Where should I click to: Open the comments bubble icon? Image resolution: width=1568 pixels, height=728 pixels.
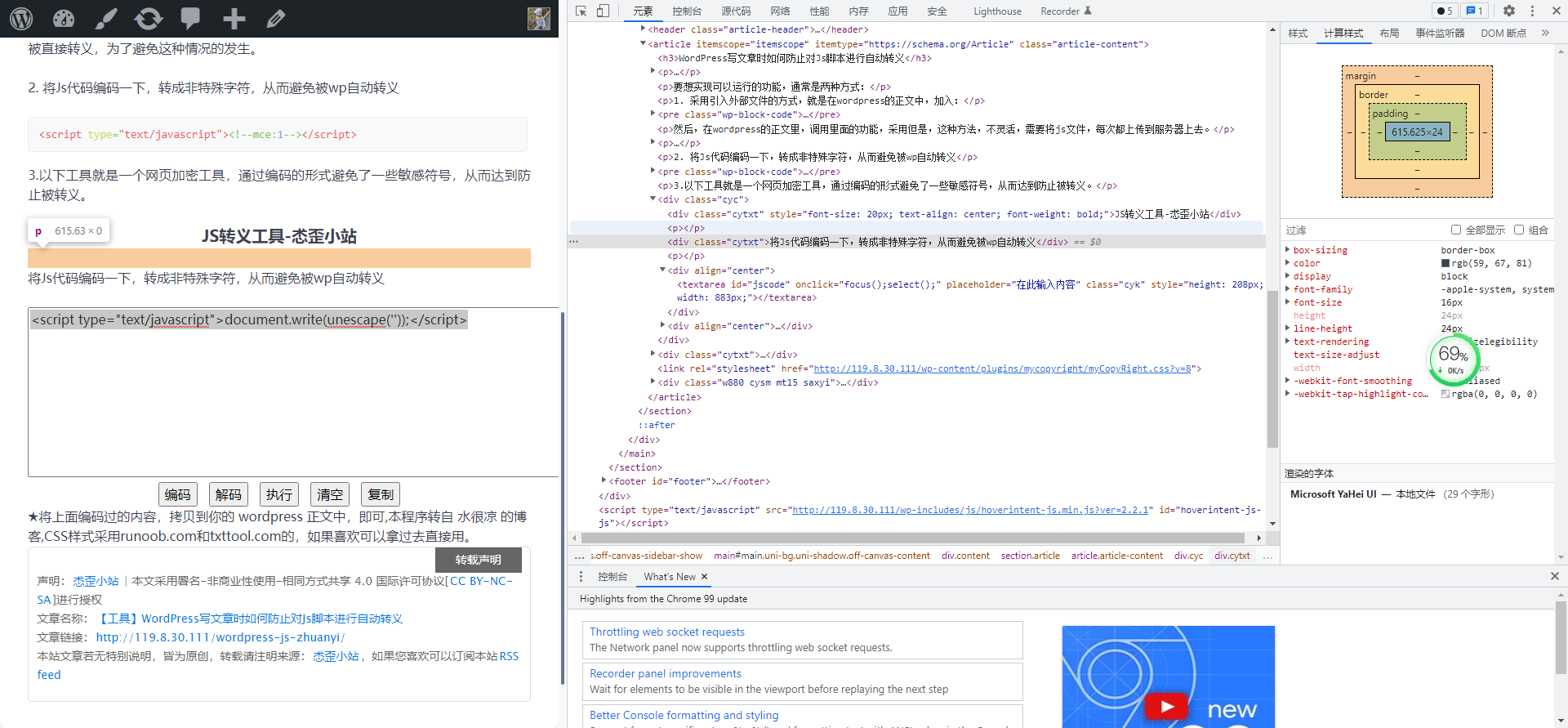[191, 18]
